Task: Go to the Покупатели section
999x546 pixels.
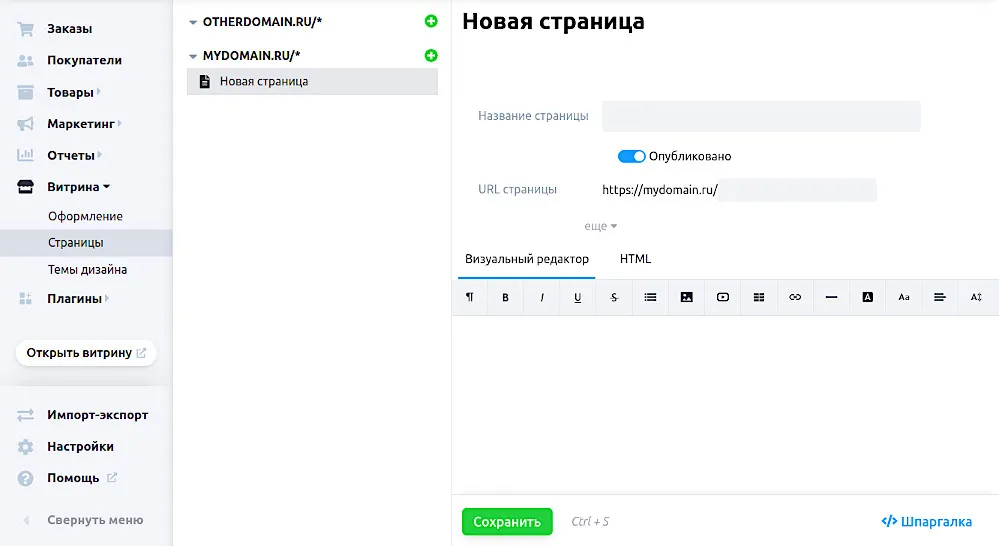Action: pos(84,61)
